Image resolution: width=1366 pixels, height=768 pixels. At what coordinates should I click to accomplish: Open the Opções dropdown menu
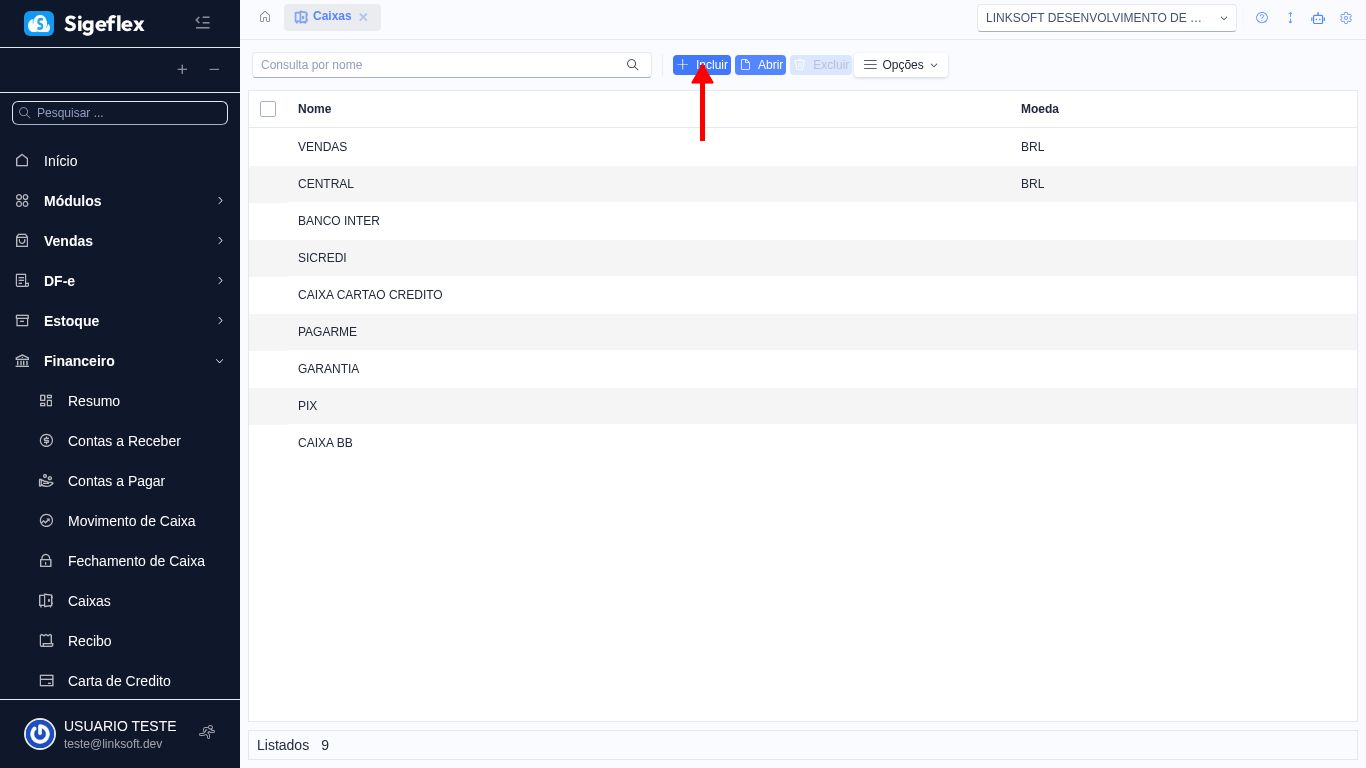coord(900,65)
